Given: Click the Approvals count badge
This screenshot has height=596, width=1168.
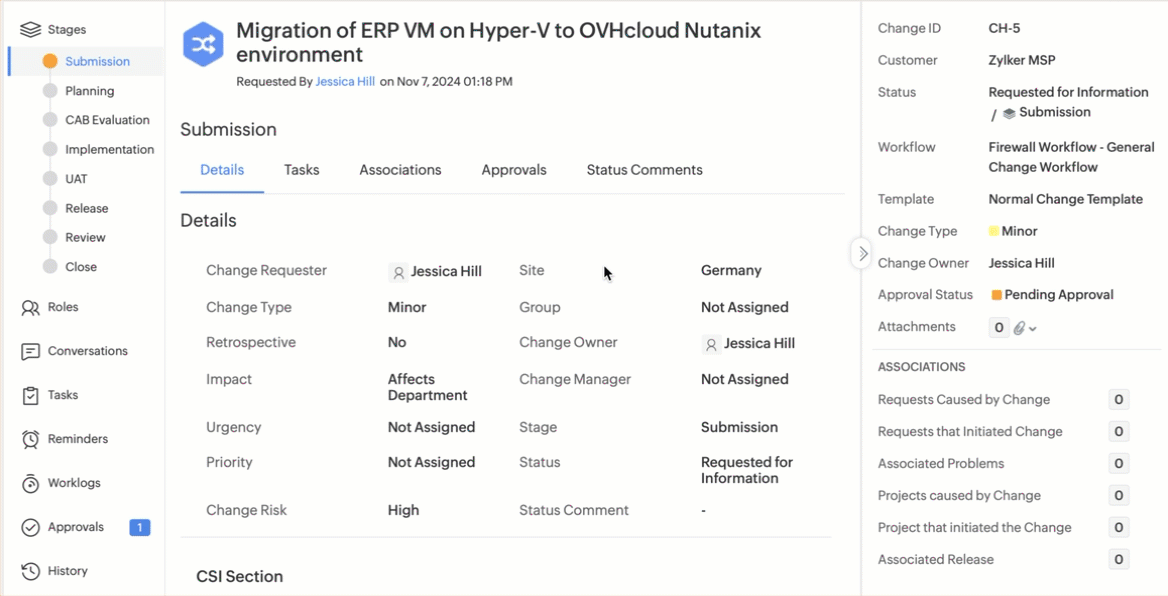Looking at the screenshot, I should click(140, 528).
